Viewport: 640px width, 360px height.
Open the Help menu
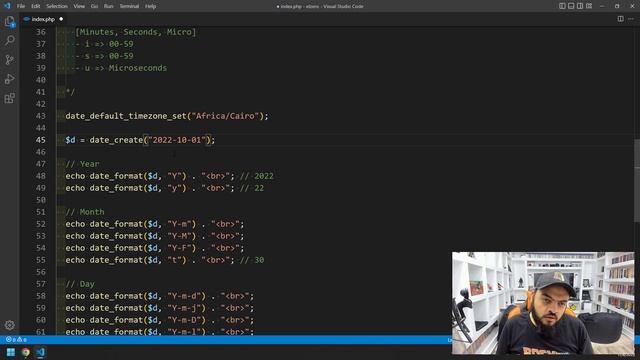pyautogui.click(x=151, y=6)
